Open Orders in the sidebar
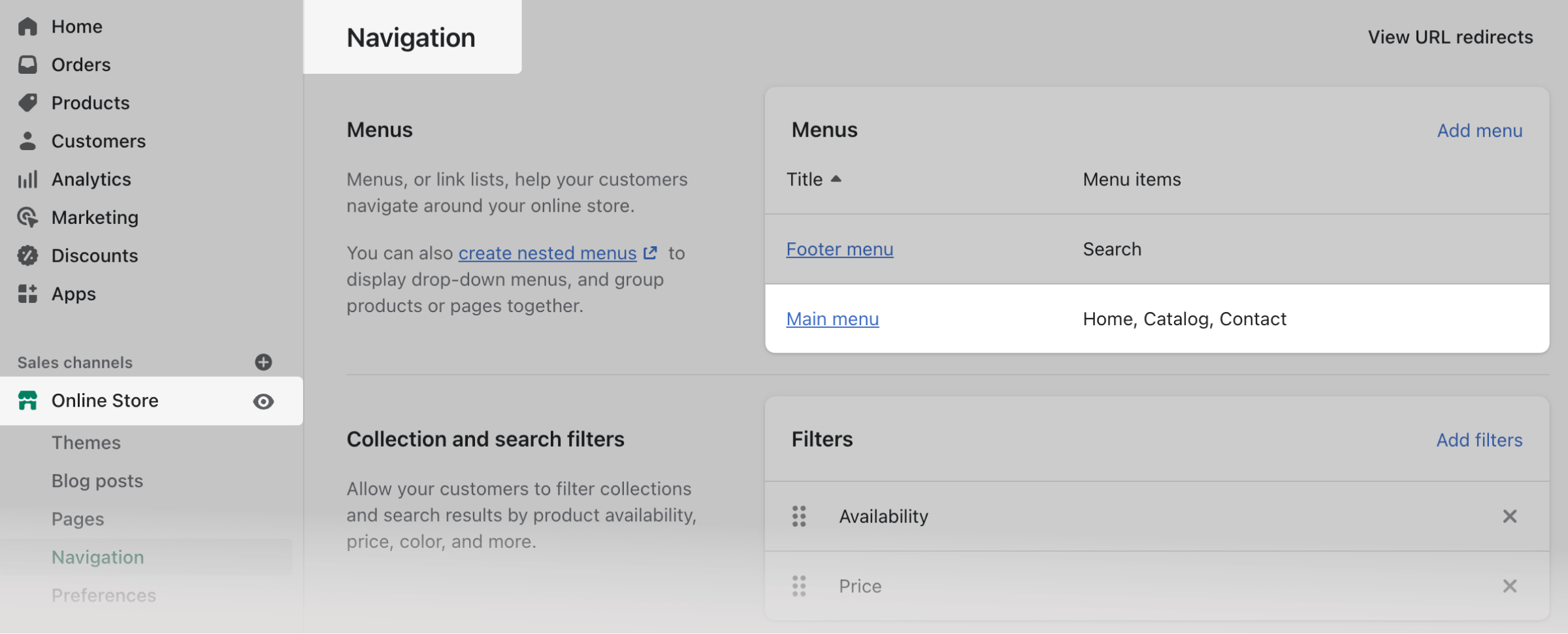The height and width of the screenshot is (634, 1568). point(81,65)
